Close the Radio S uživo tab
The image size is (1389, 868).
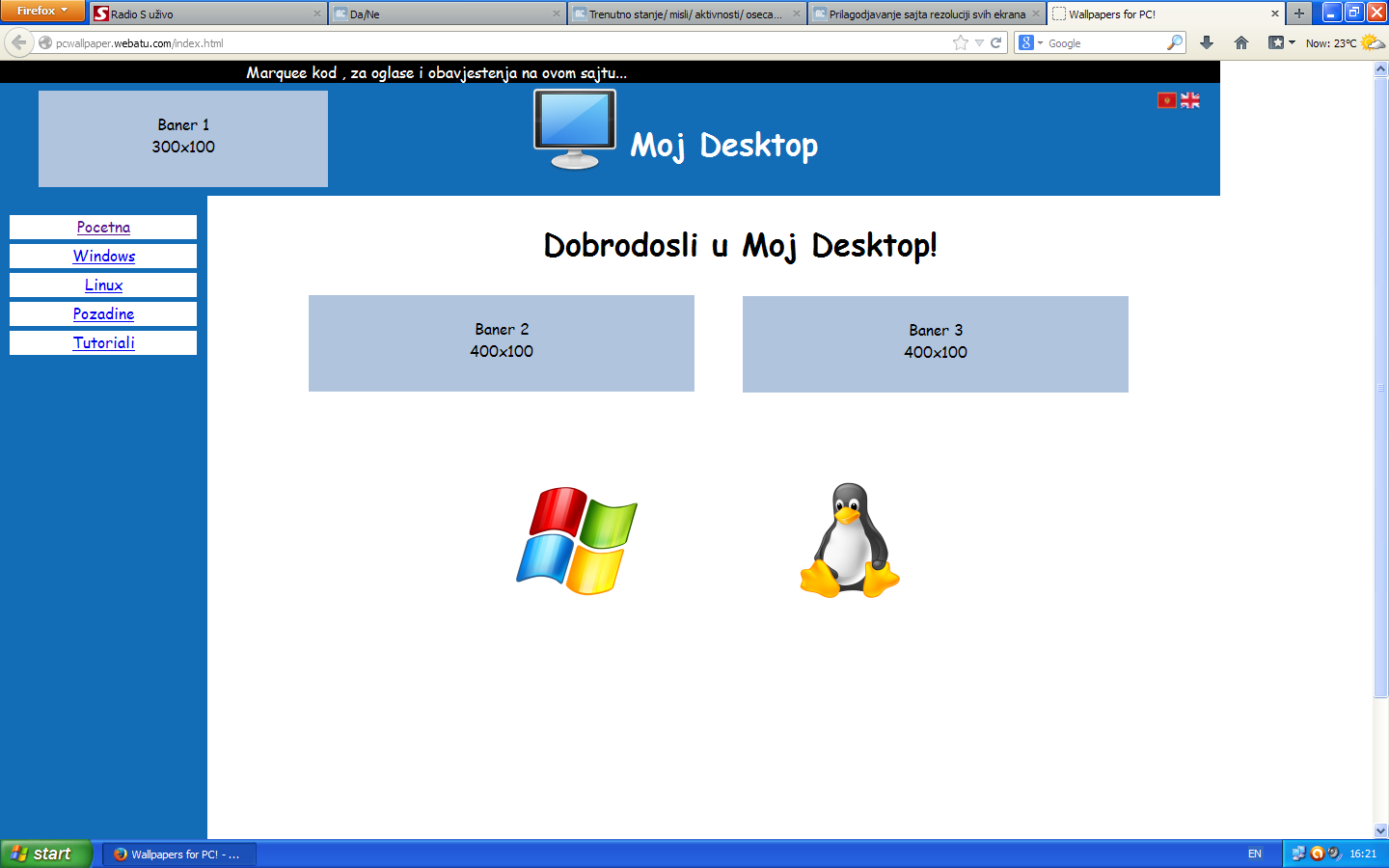pos(316,14)
